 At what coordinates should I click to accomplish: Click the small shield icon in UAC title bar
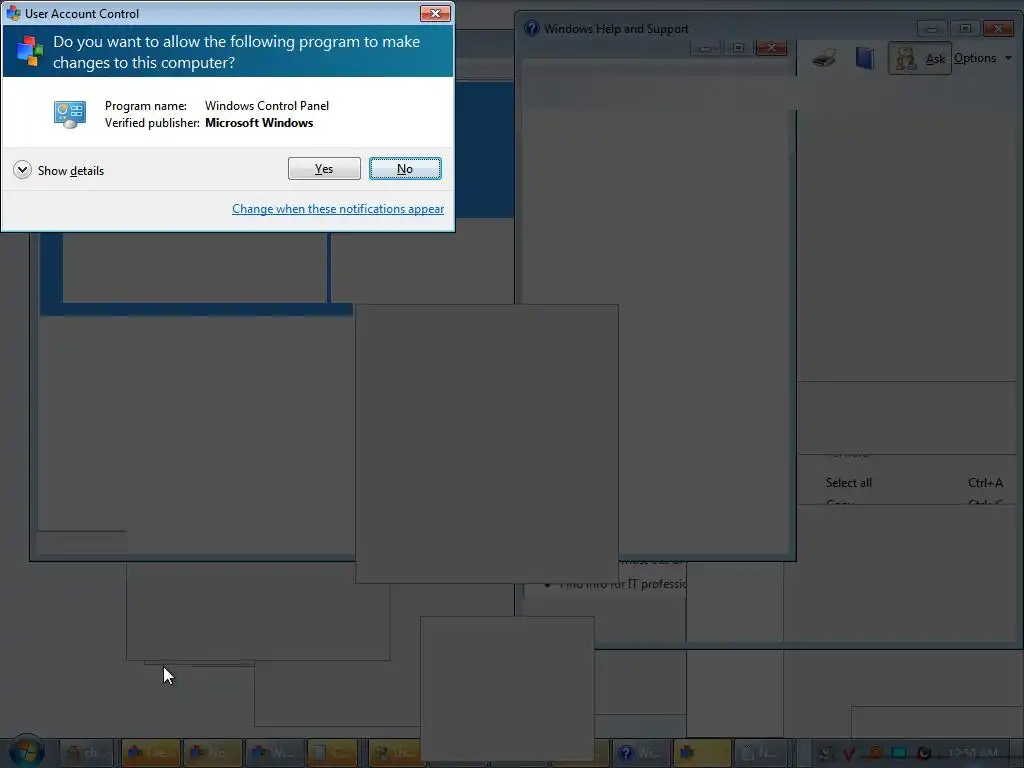13,13
